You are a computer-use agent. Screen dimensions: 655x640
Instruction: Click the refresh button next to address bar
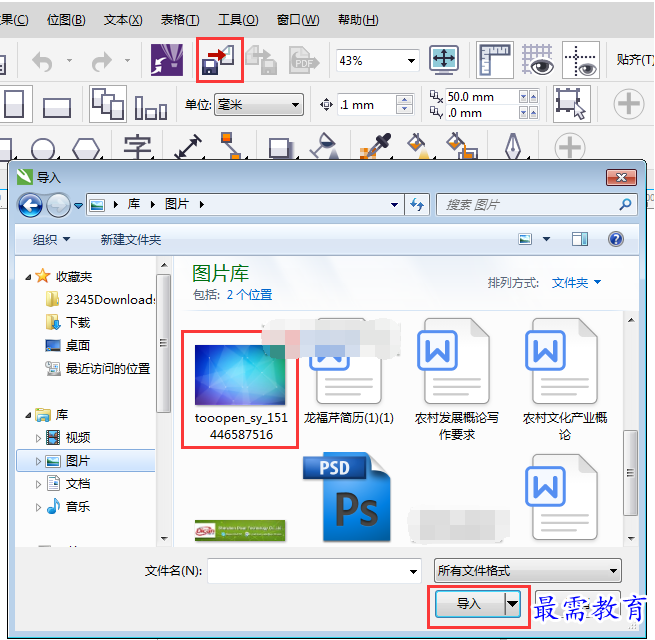417,205
